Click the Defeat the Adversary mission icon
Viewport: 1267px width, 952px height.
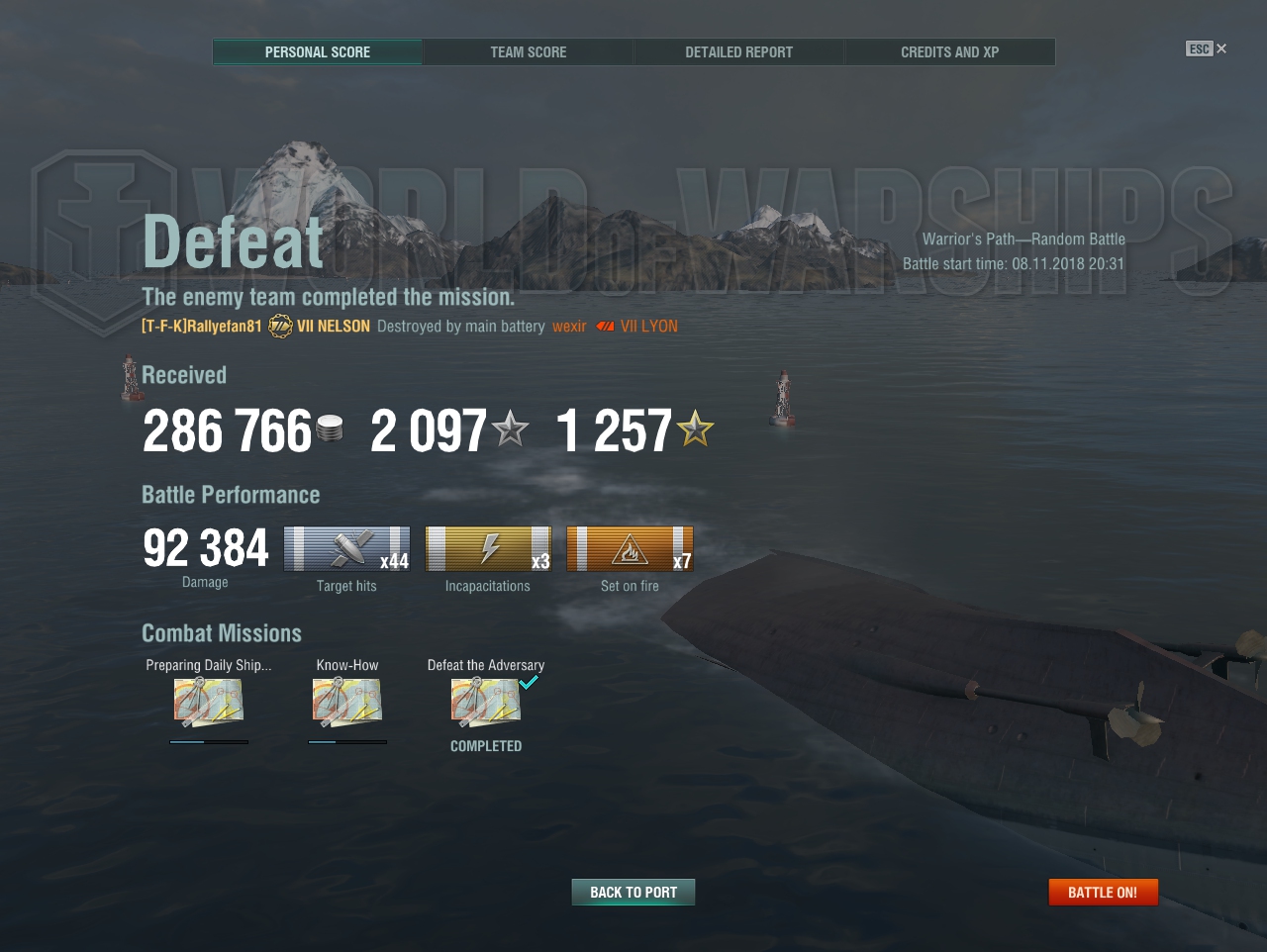tap(486, 703)
